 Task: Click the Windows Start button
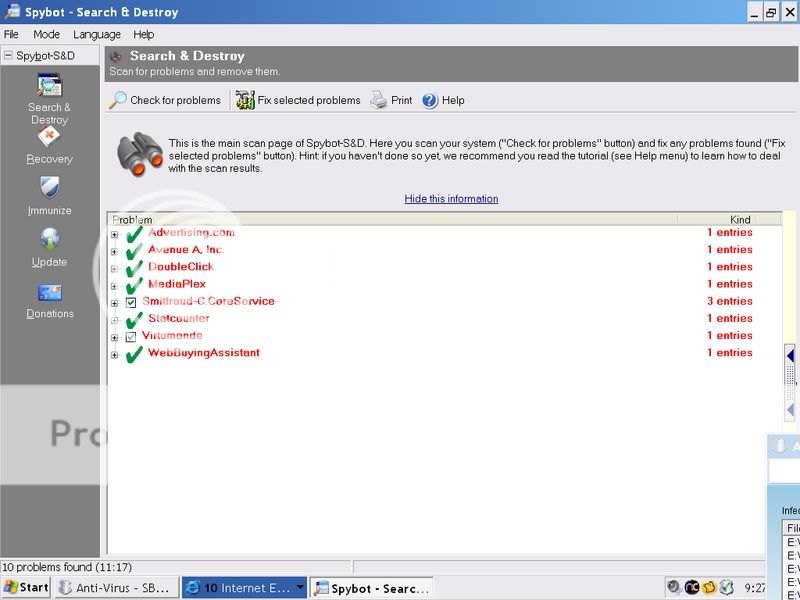click(x=26, y=587)
